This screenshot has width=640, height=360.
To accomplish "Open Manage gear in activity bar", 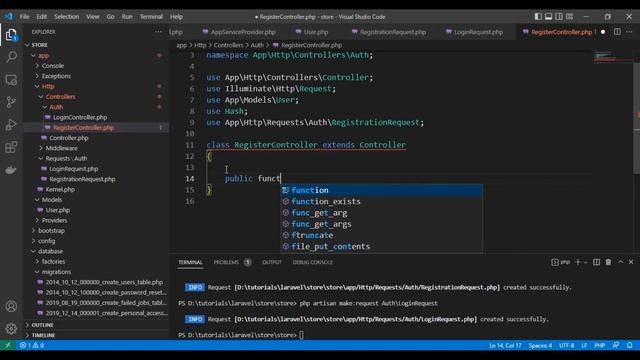I will pos(11,328).
